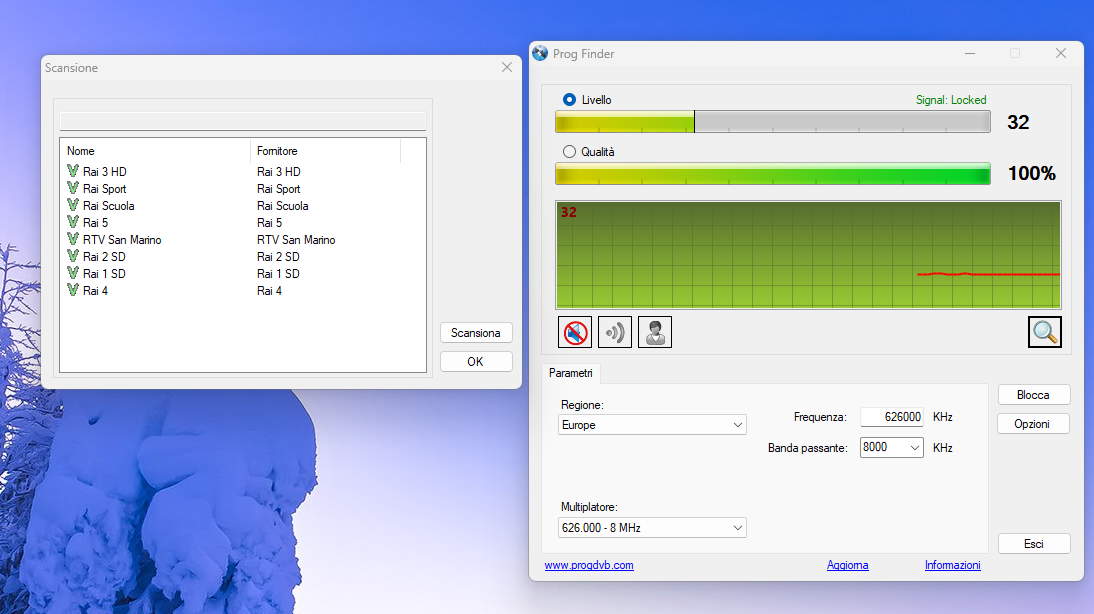The image size is (1094, 614).
Task: Click the Prog Finder globe title icon
Action: pyautogui.click(x=540, y=53)
